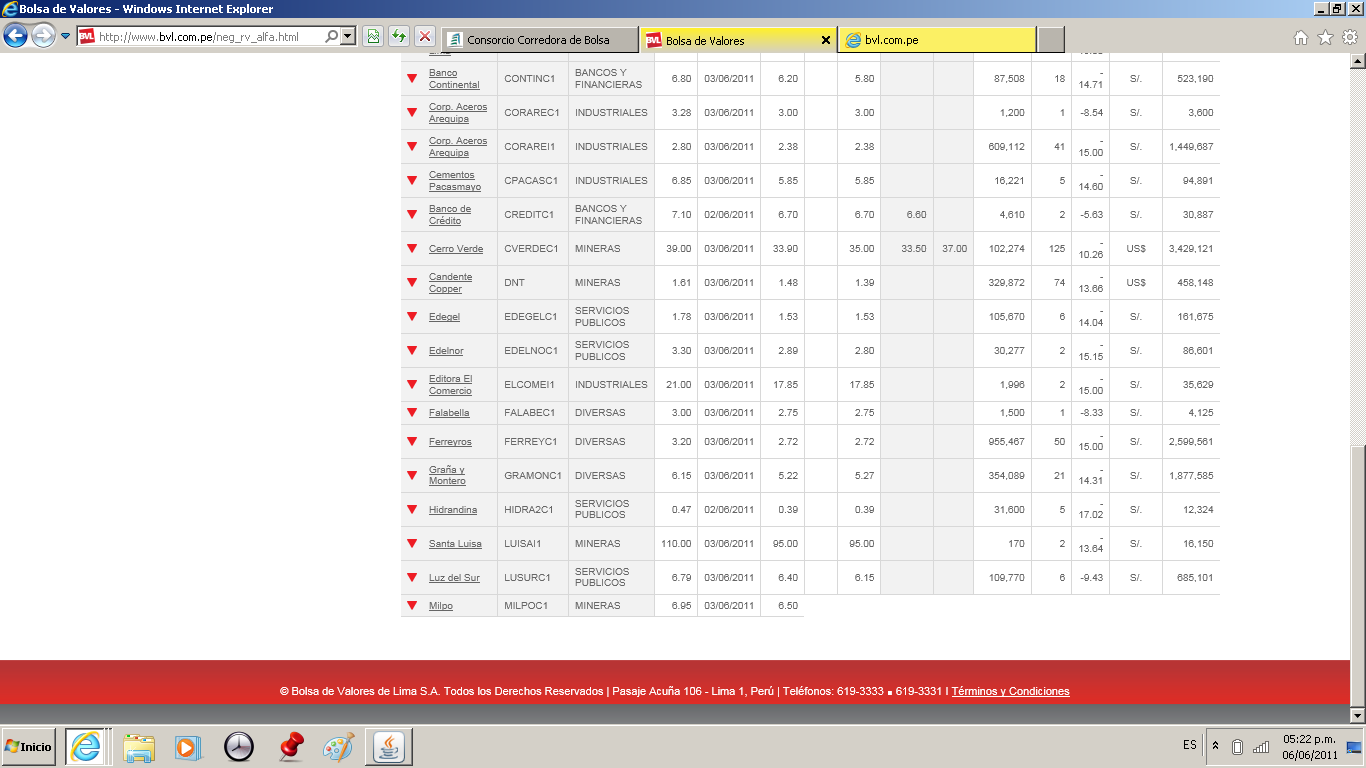Open the Luz del Sur link

tap(454, 578)
